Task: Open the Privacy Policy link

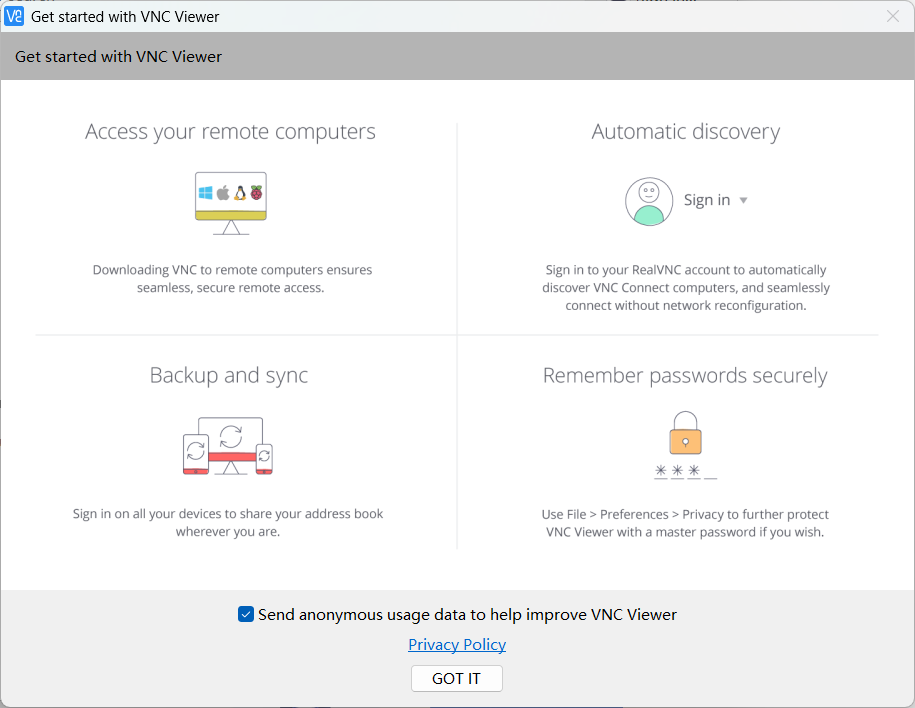Action: [457, 644]
